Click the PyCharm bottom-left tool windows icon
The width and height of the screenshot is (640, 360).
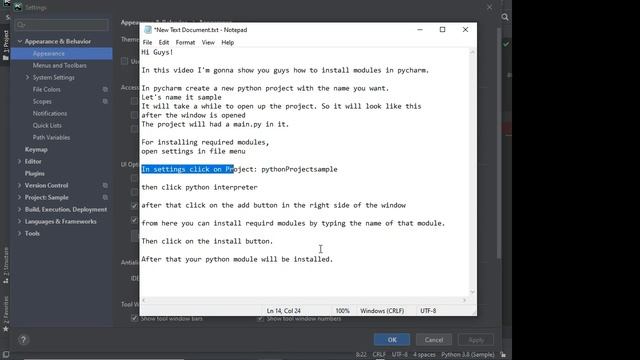[6, 354]
